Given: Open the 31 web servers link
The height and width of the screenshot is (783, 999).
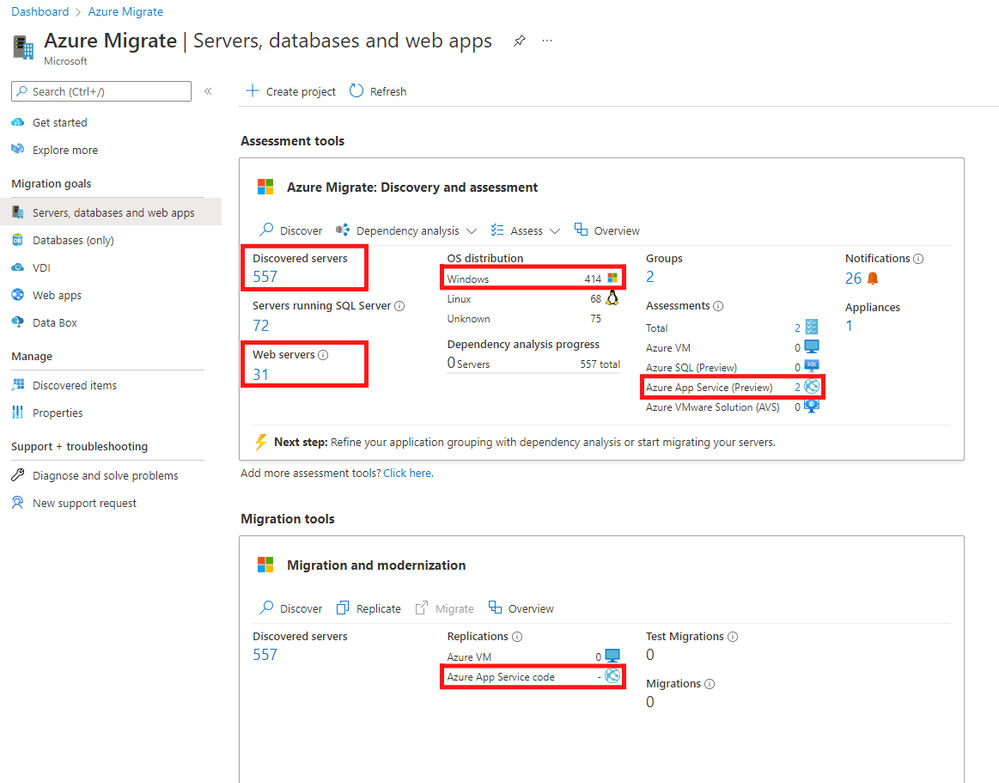Looking at the screenshot, I should [261, 375].
